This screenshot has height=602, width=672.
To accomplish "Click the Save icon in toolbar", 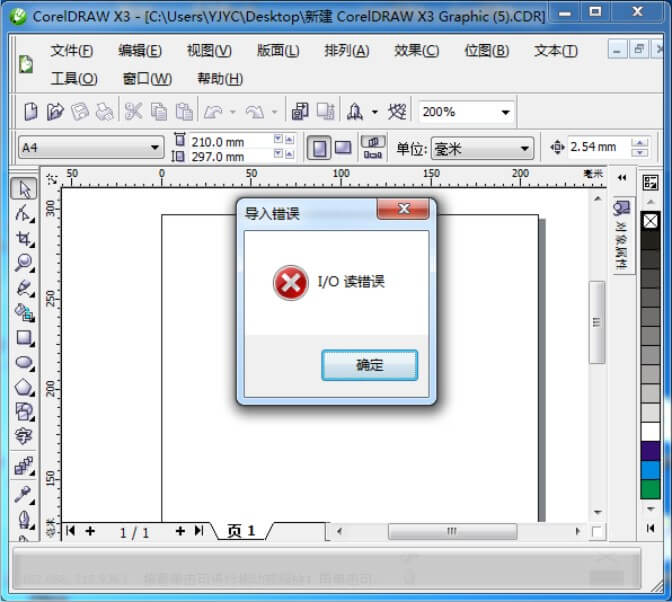I will point(80,112).
